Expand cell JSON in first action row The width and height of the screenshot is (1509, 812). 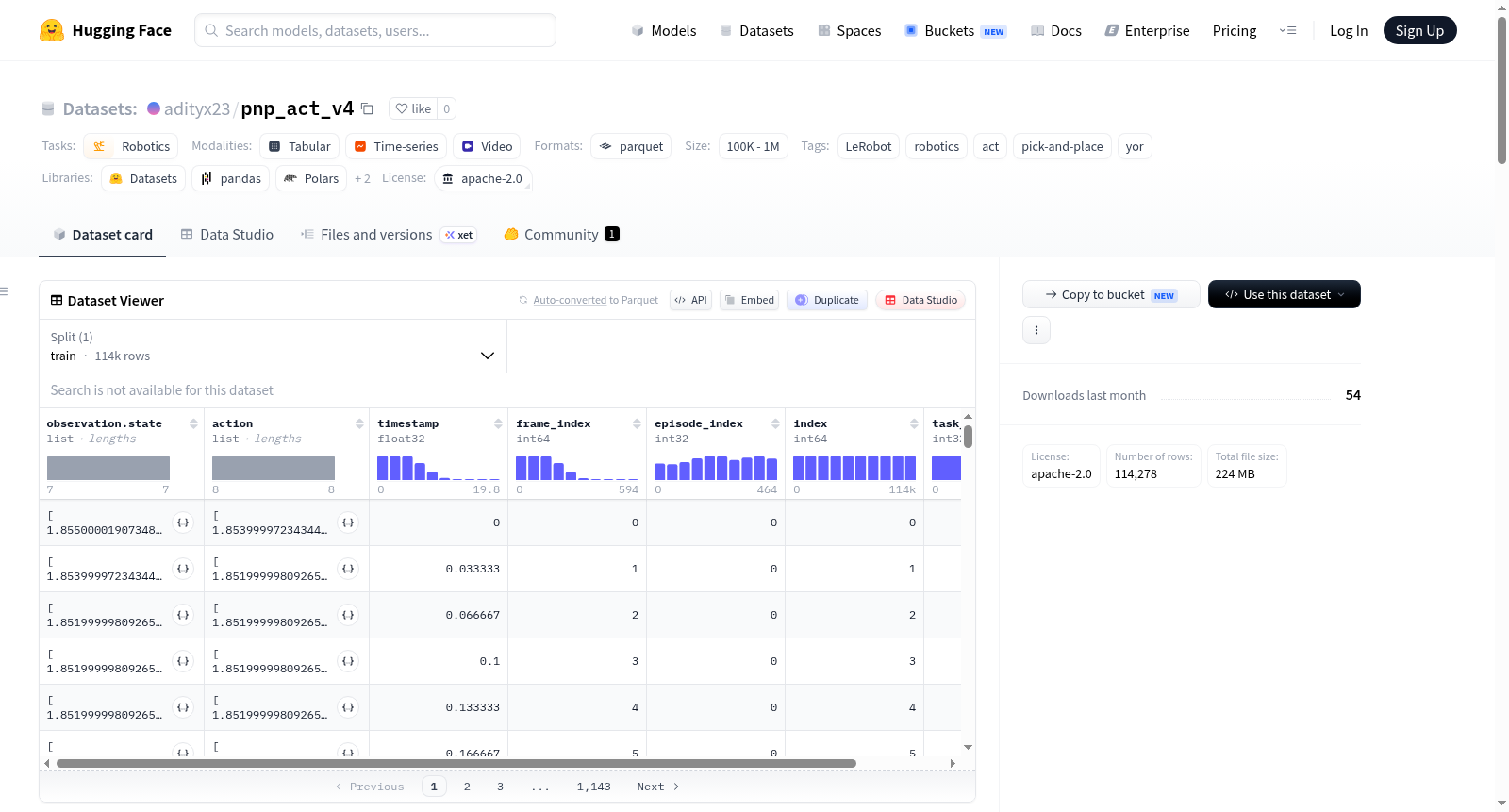coord(348,522)
